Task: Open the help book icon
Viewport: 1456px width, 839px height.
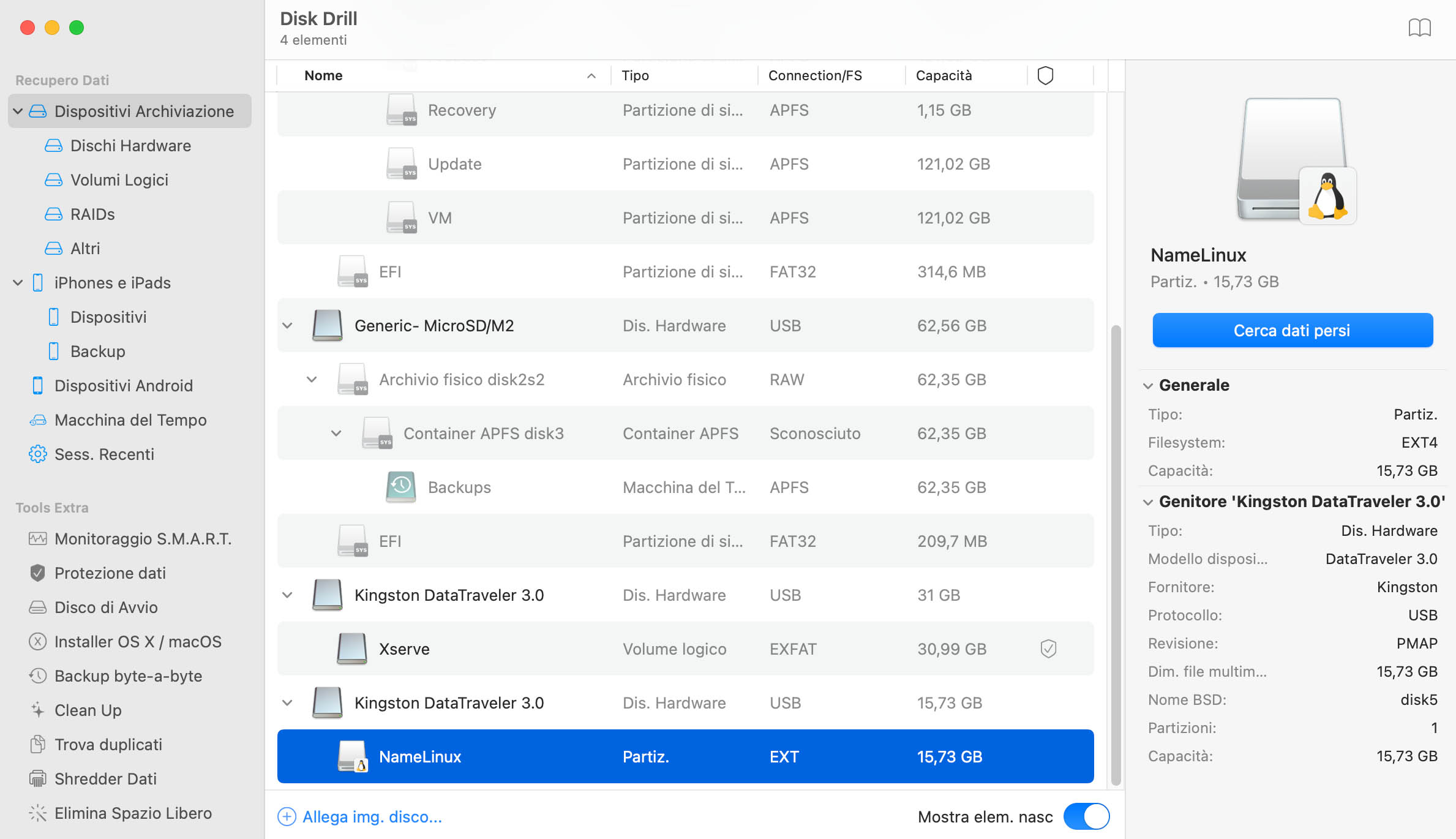Action: (x=1419, y=28)
